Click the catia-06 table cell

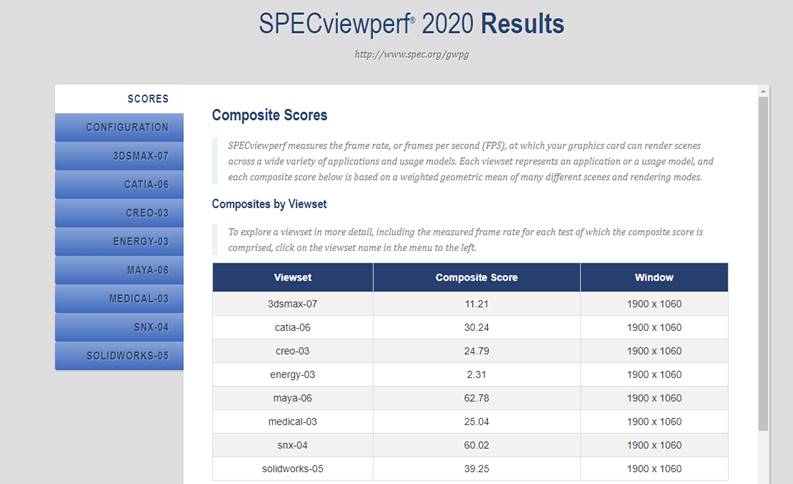coord(293,327)
